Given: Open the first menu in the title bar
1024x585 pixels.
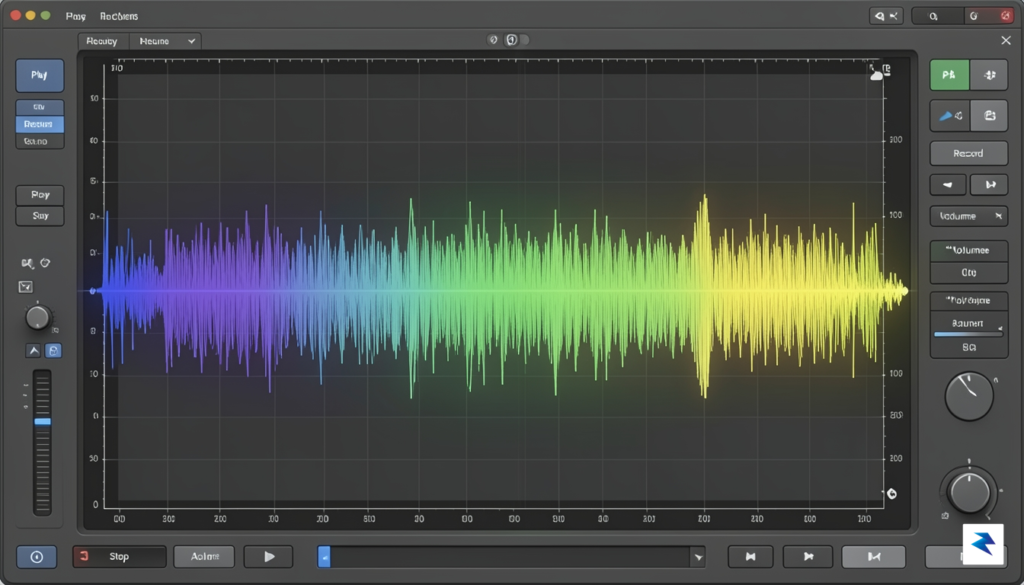Looking at the screenshot, I should 76,16.
